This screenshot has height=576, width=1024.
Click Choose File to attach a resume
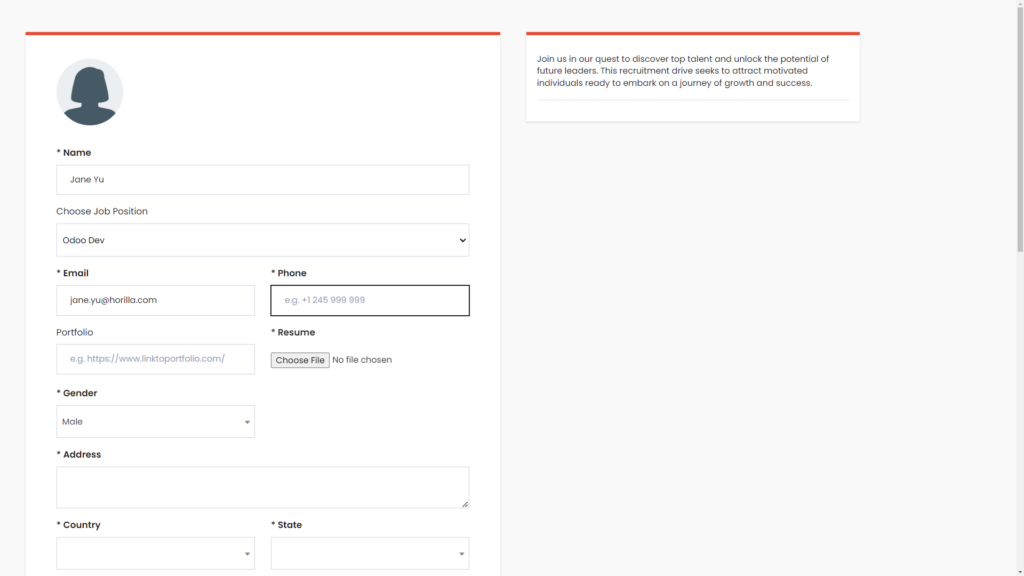click(300, 359)
